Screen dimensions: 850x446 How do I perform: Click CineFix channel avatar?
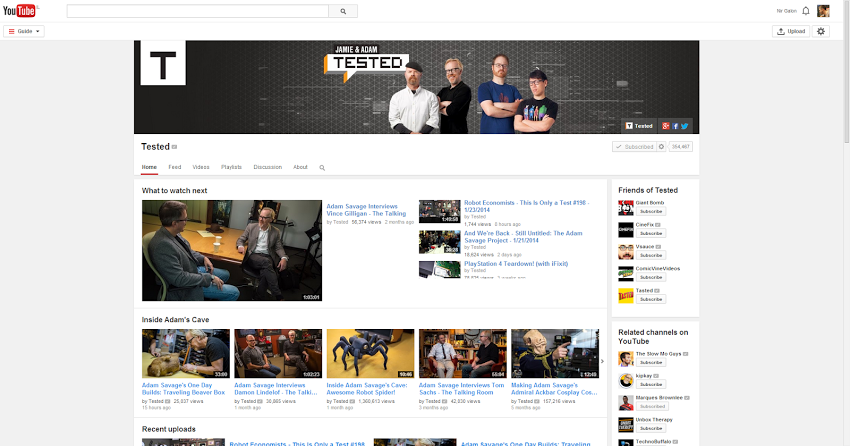626,230
